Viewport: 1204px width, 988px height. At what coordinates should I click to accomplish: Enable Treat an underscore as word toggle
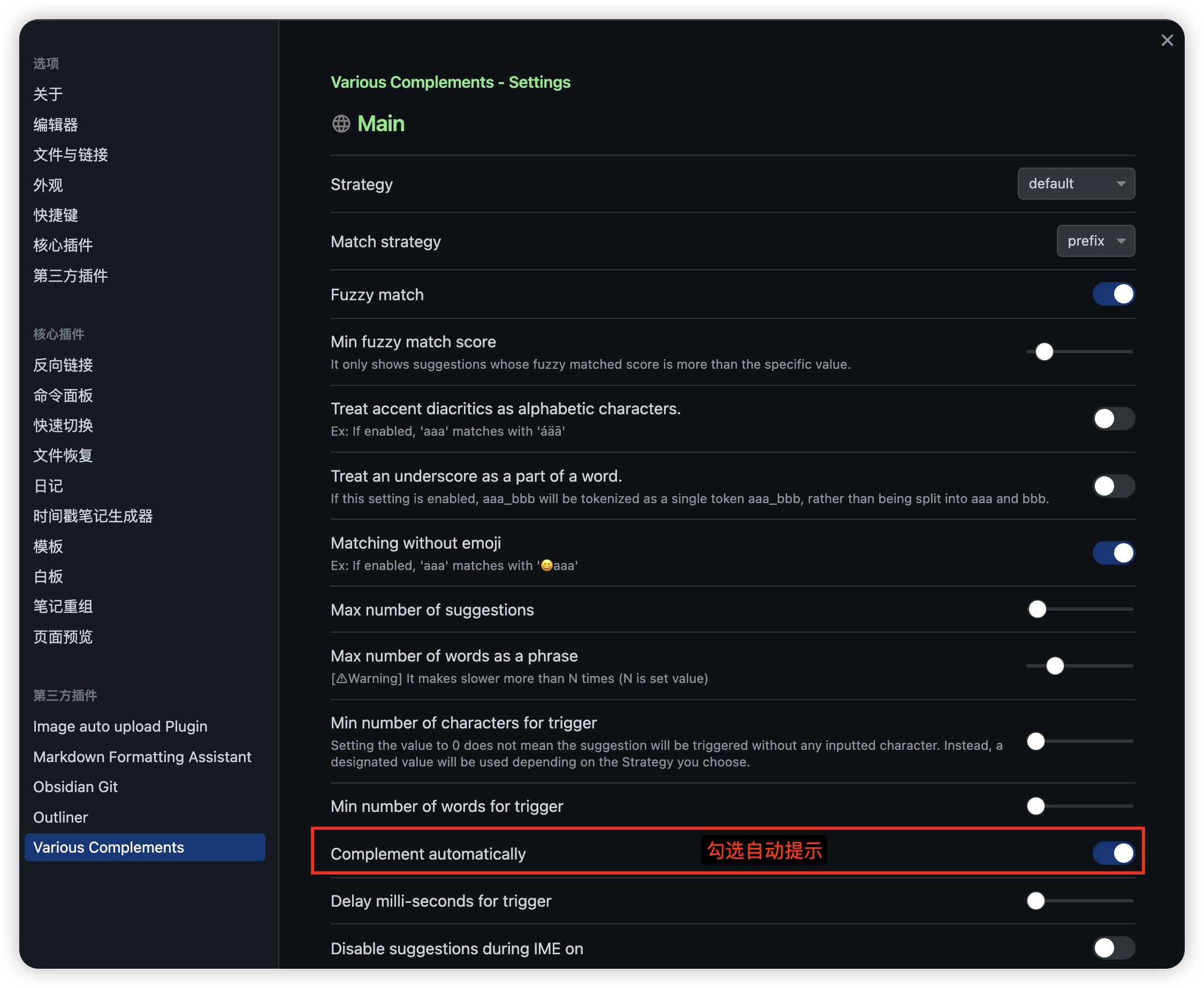pos(1113,486)
